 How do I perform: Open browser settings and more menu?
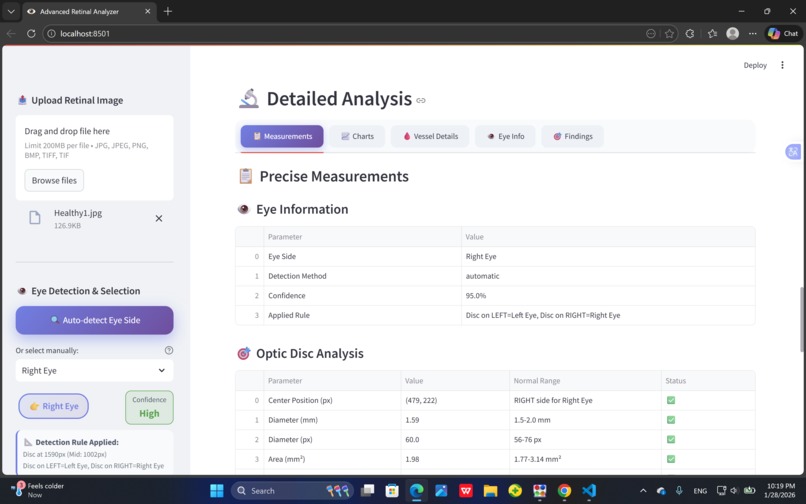[753, 33]
